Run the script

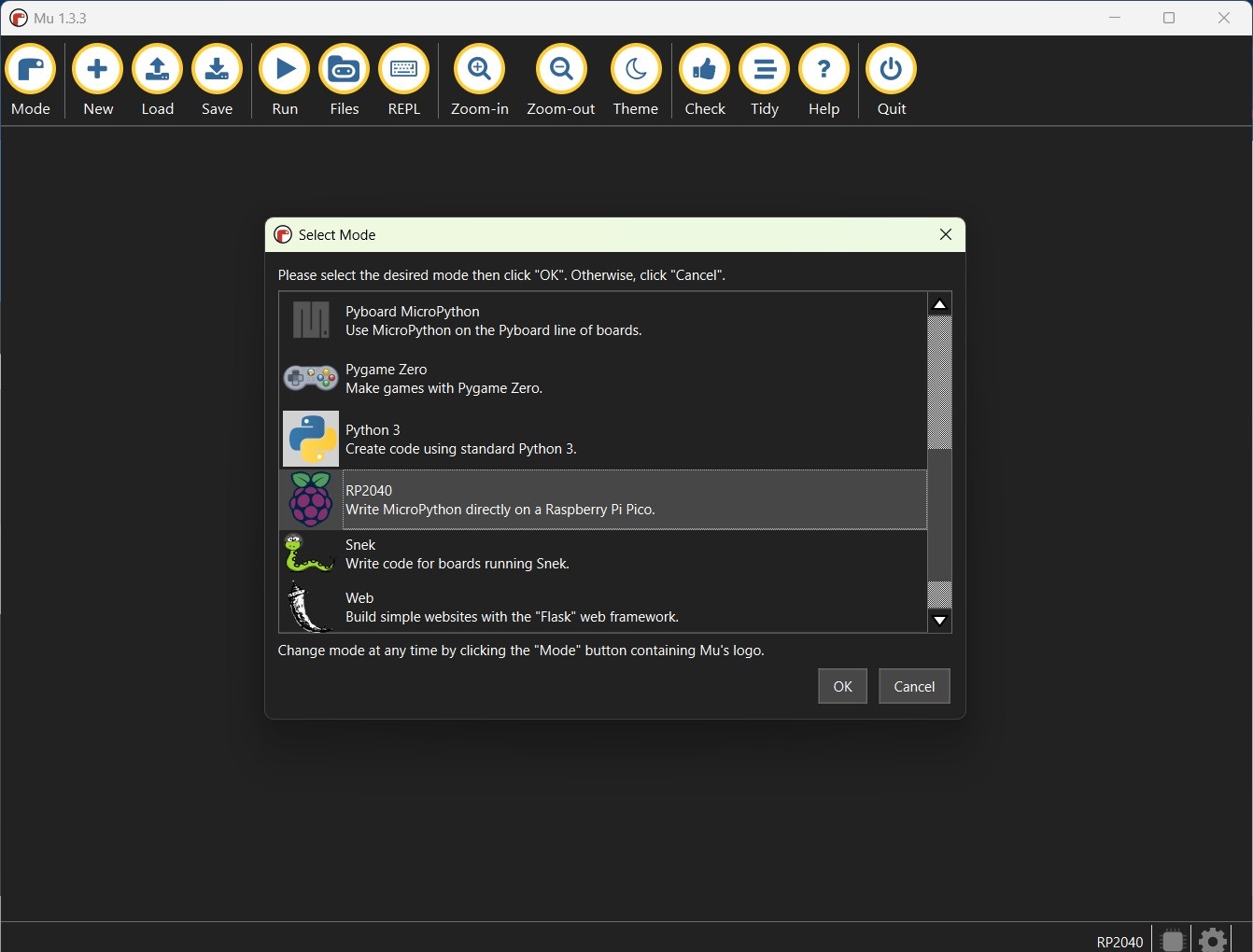285,81
